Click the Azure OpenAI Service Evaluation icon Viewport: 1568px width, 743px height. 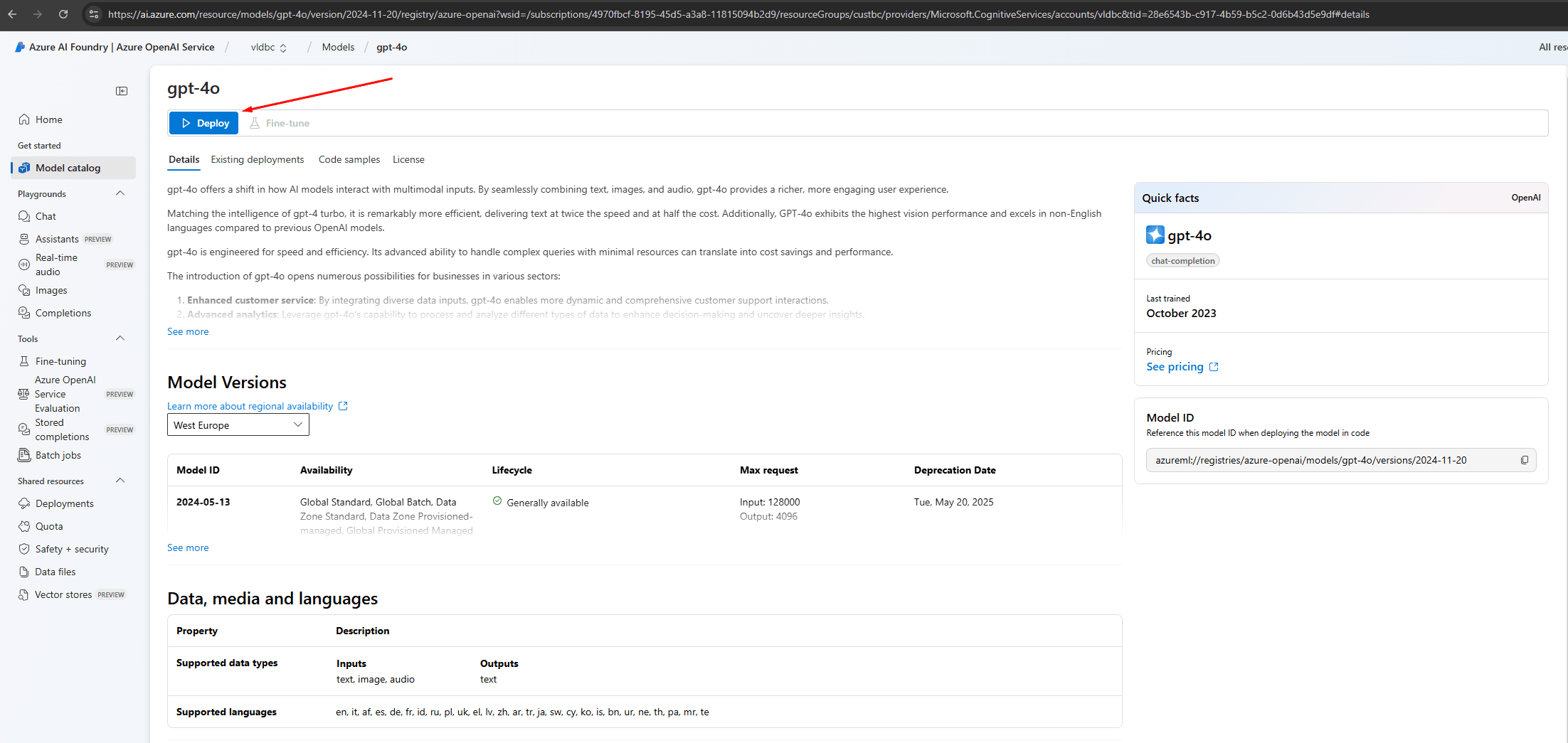(x=23, y=394)
